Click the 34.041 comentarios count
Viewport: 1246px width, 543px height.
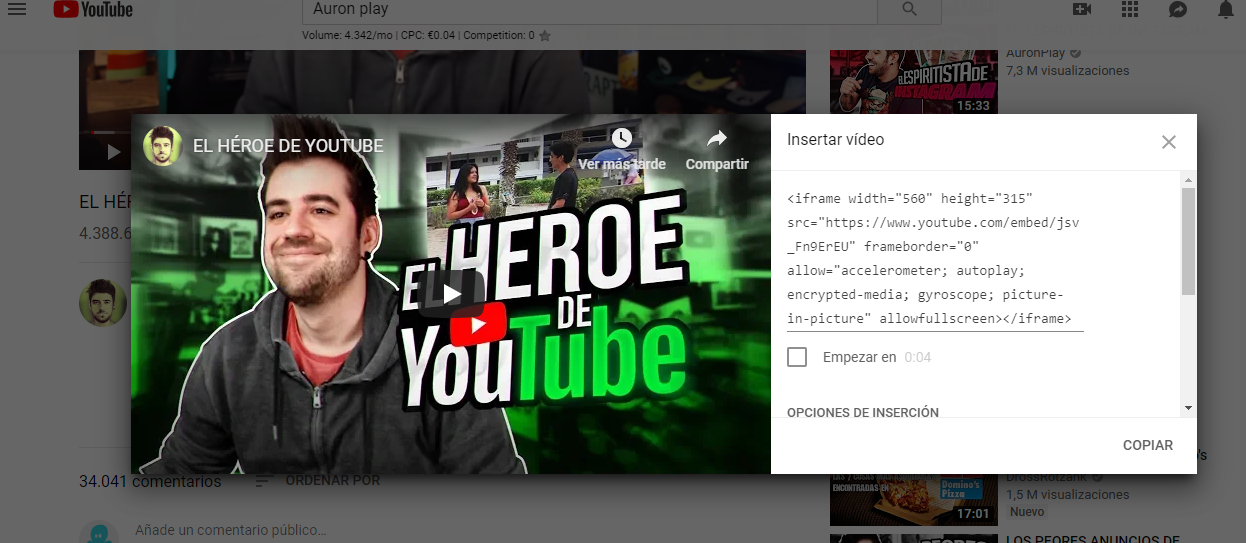pyautogui.click(x=150, y=482)
